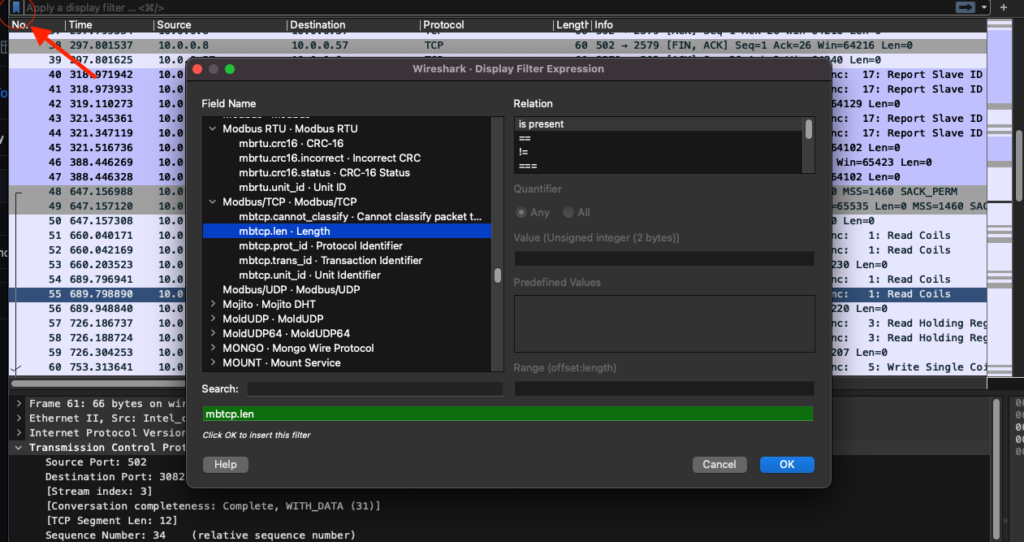Image resolution: width=1024 pixels, height=542 pixels.
Task: Click the Value unsigned integer input field
Action: coord(664,259)
